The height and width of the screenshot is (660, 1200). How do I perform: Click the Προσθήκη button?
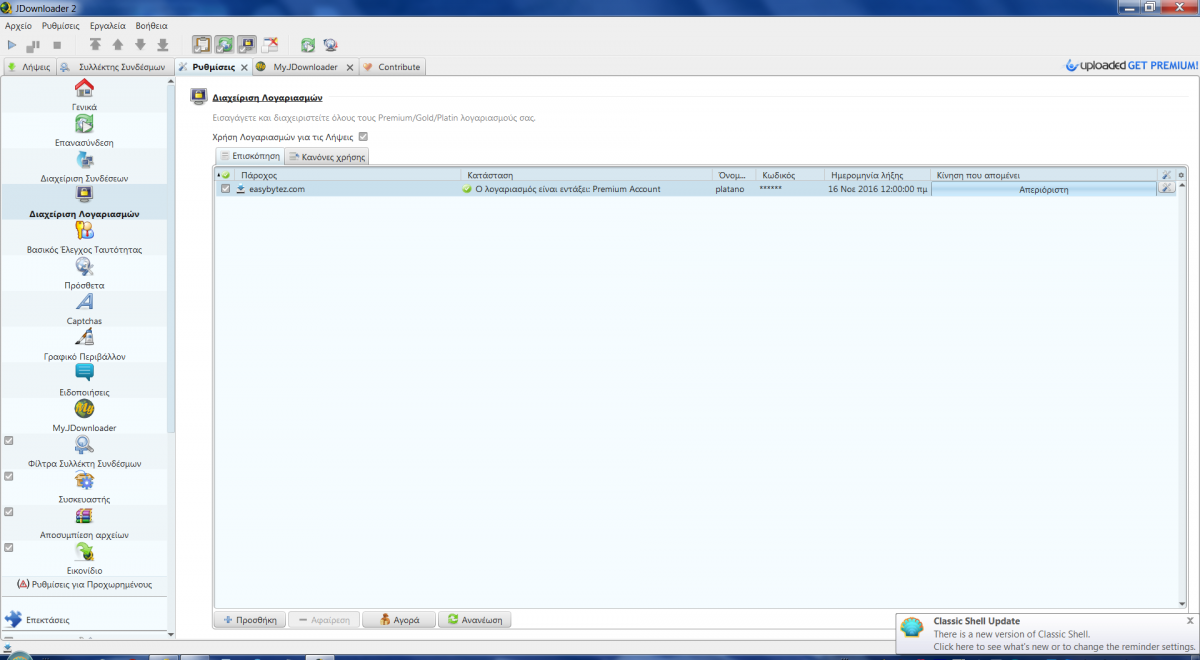249,620
